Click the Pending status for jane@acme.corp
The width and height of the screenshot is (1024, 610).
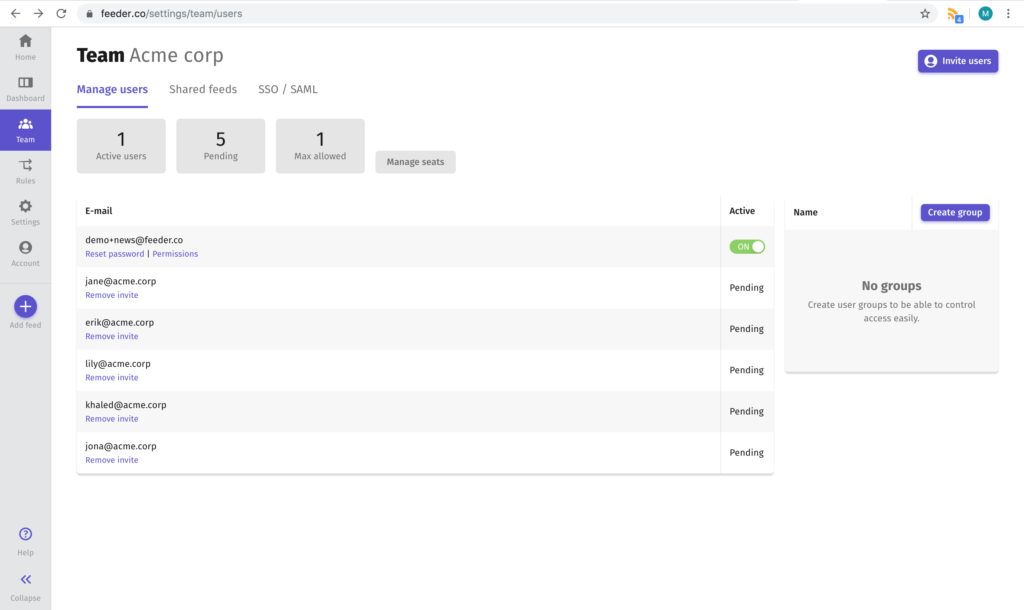tap(746, 287)
